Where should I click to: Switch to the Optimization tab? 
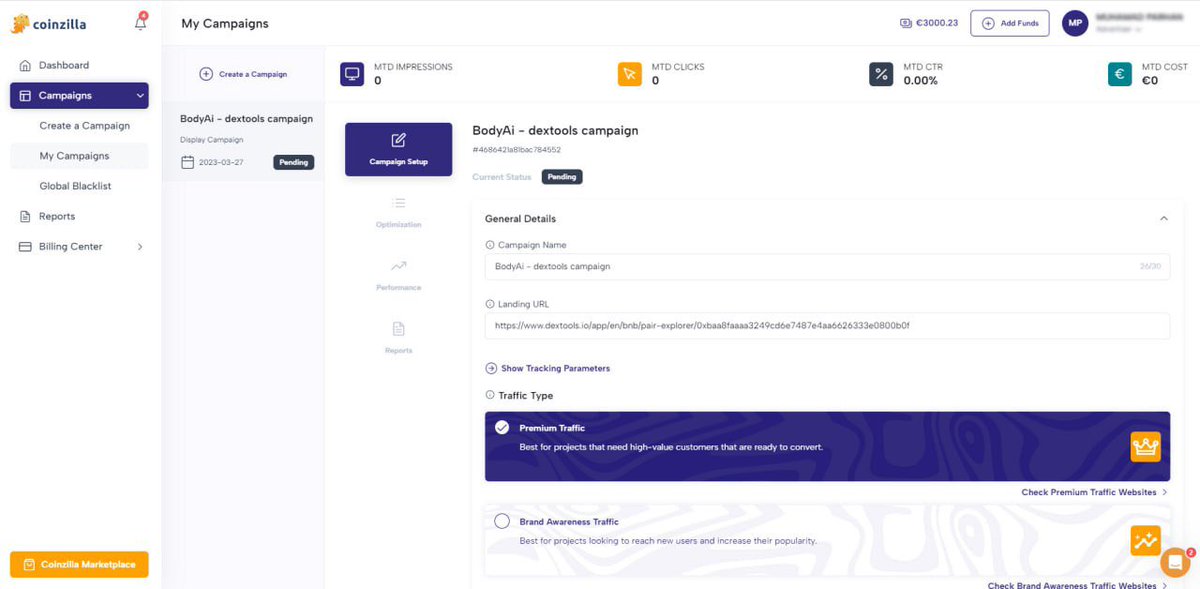[398, 211]
